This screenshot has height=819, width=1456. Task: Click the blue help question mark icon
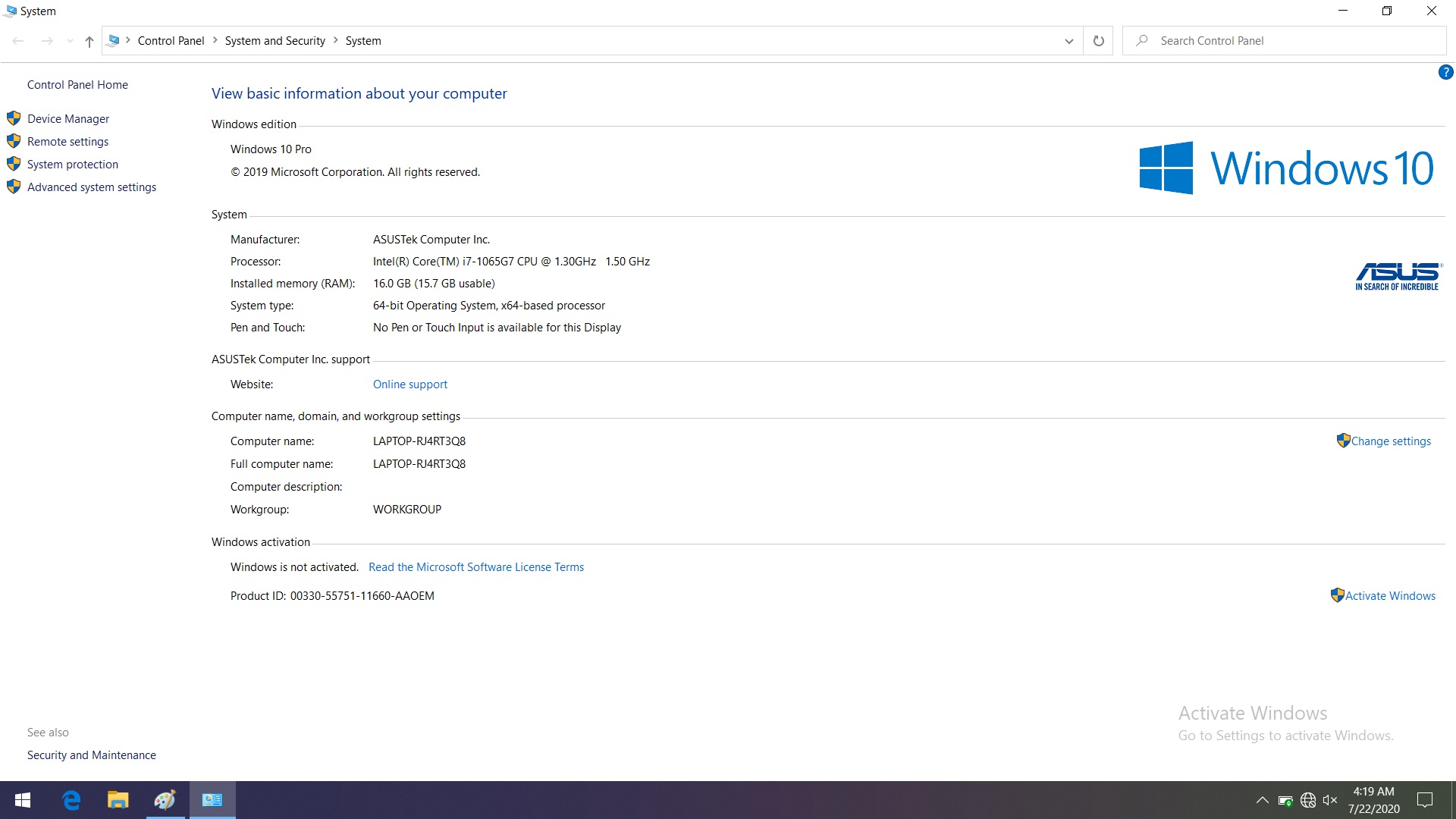1445,73
